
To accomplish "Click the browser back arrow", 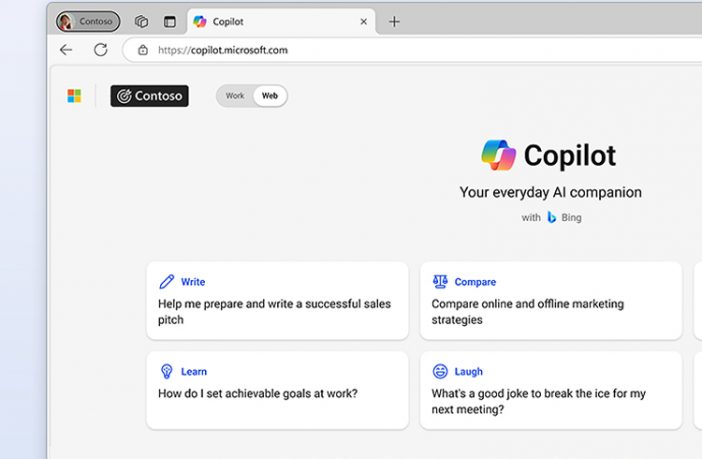I will coord(66,50).
